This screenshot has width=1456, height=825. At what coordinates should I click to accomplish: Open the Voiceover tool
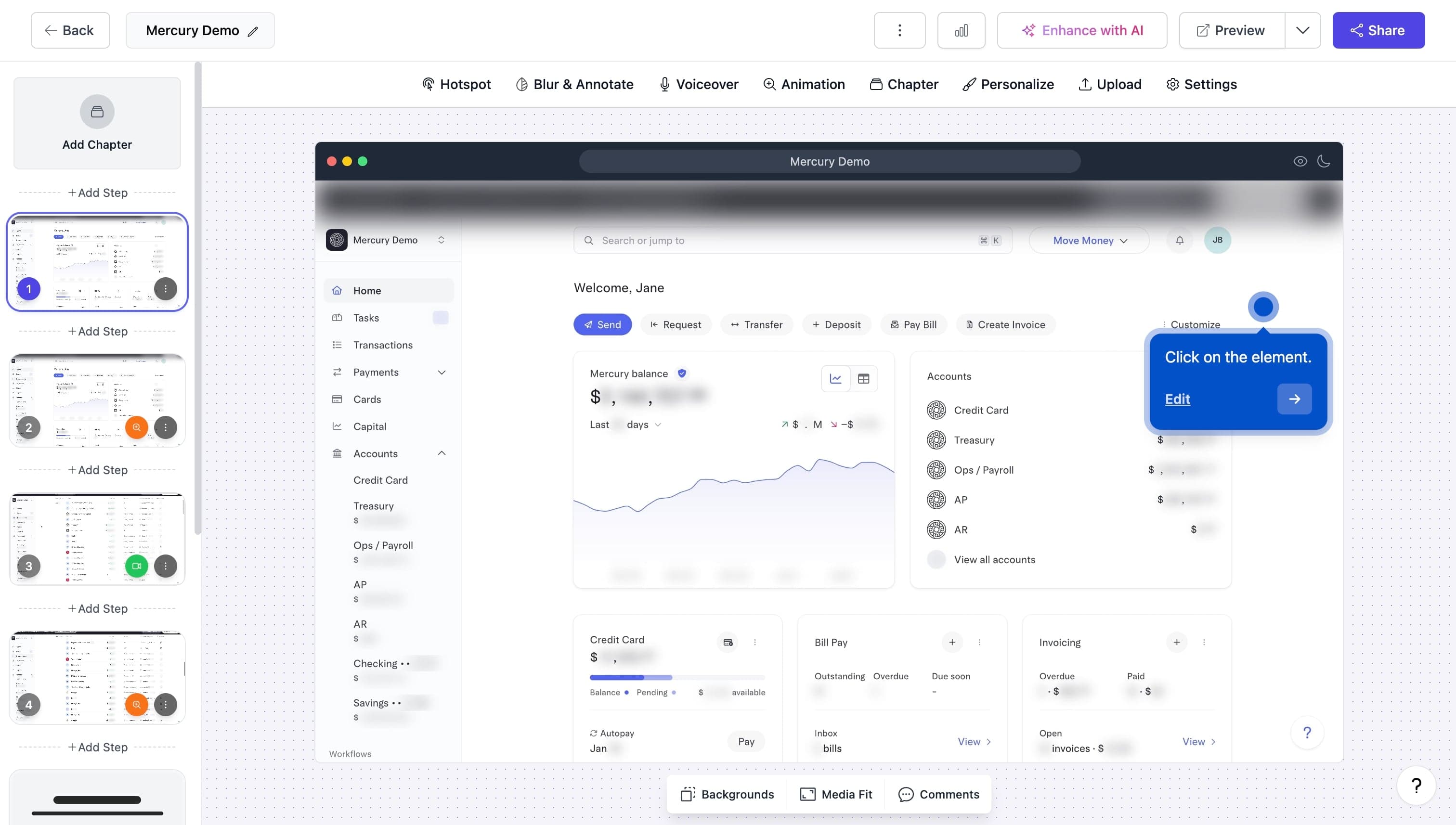pos(698,84)
